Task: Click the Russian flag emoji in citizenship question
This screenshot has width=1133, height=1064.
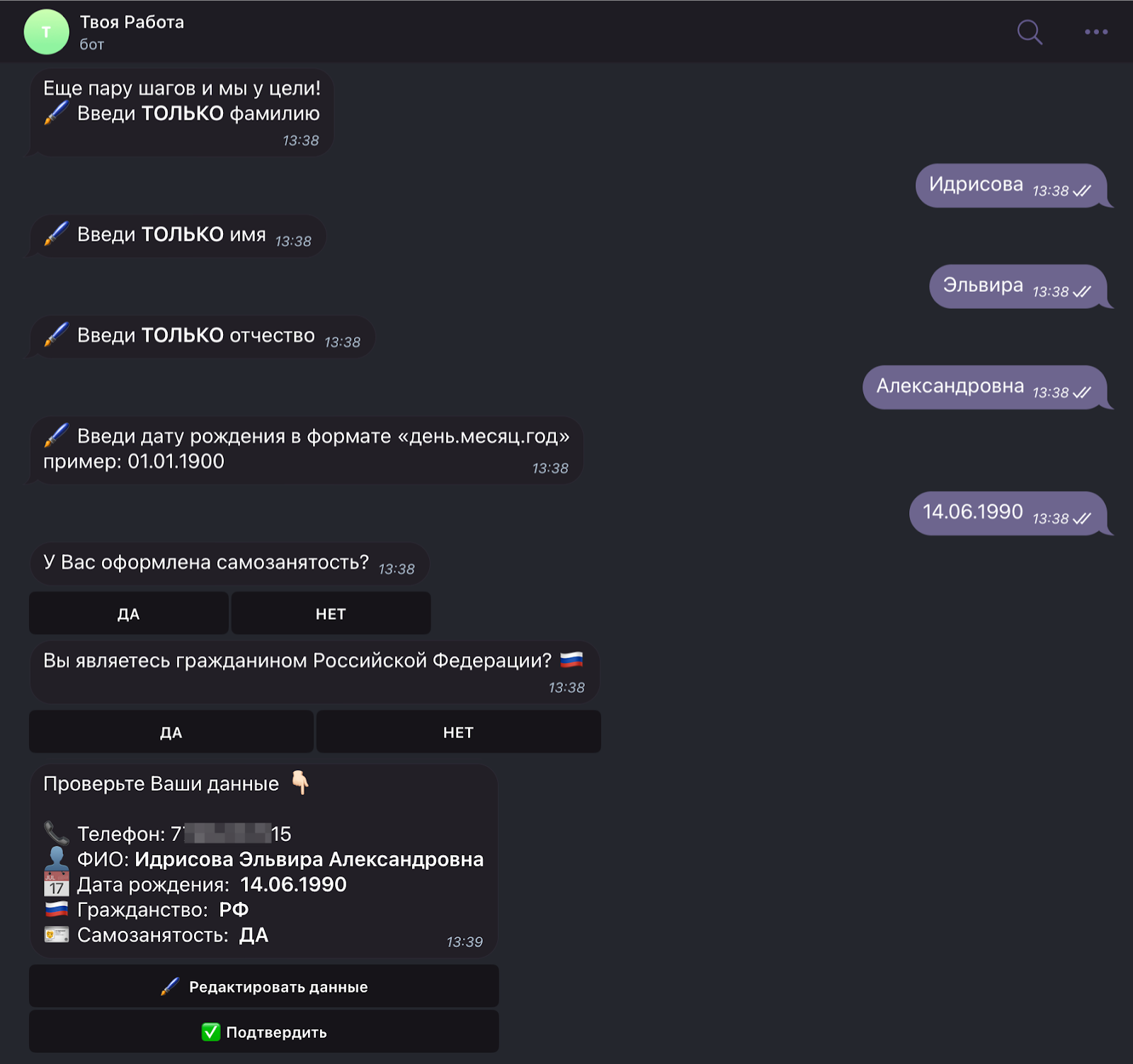Action: coord(571,660)
